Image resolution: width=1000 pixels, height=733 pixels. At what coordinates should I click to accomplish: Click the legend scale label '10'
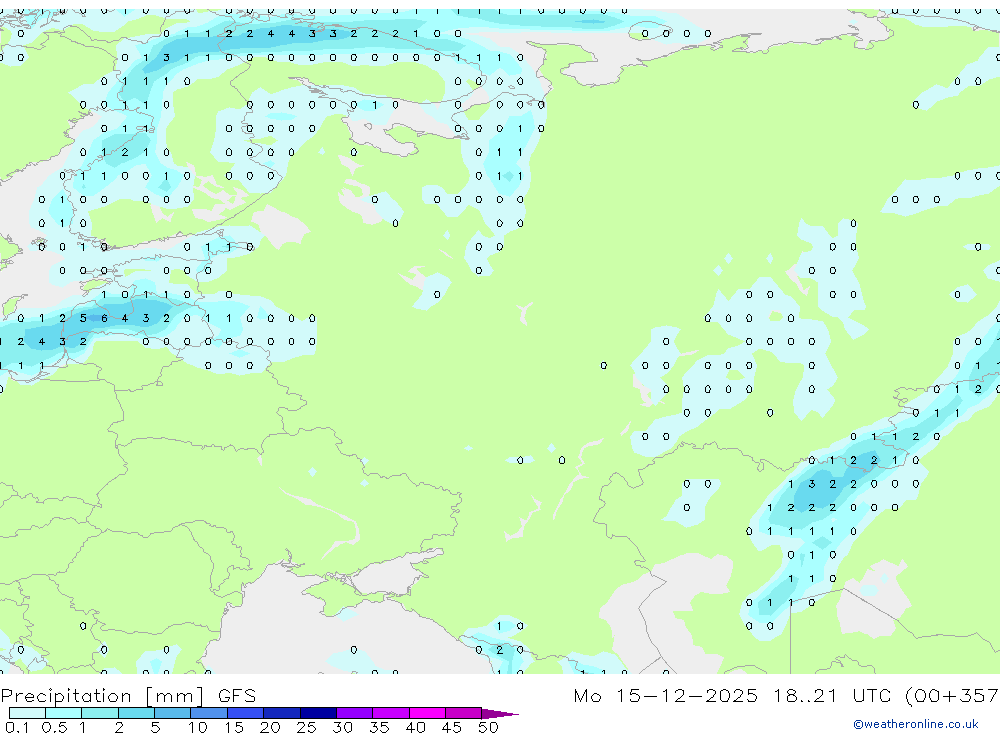click(198, 727)
